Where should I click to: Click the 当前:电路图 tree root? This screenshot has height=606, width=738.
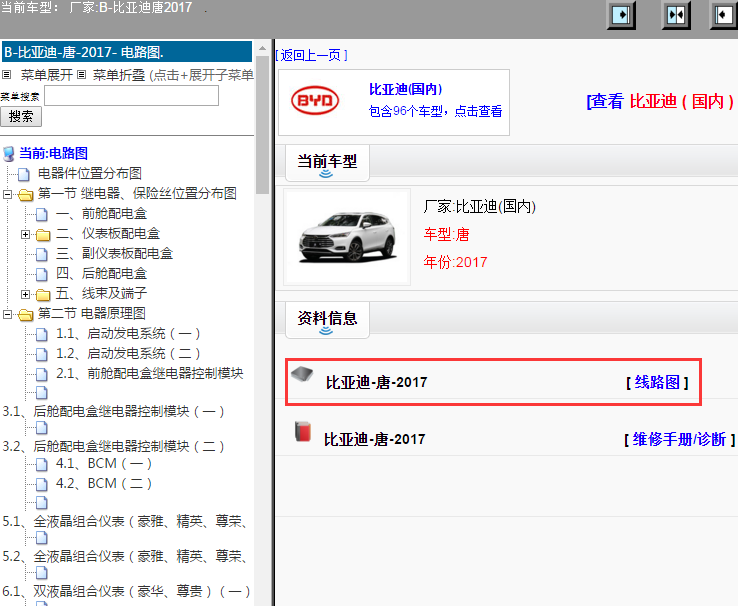(x=53, y=153)
